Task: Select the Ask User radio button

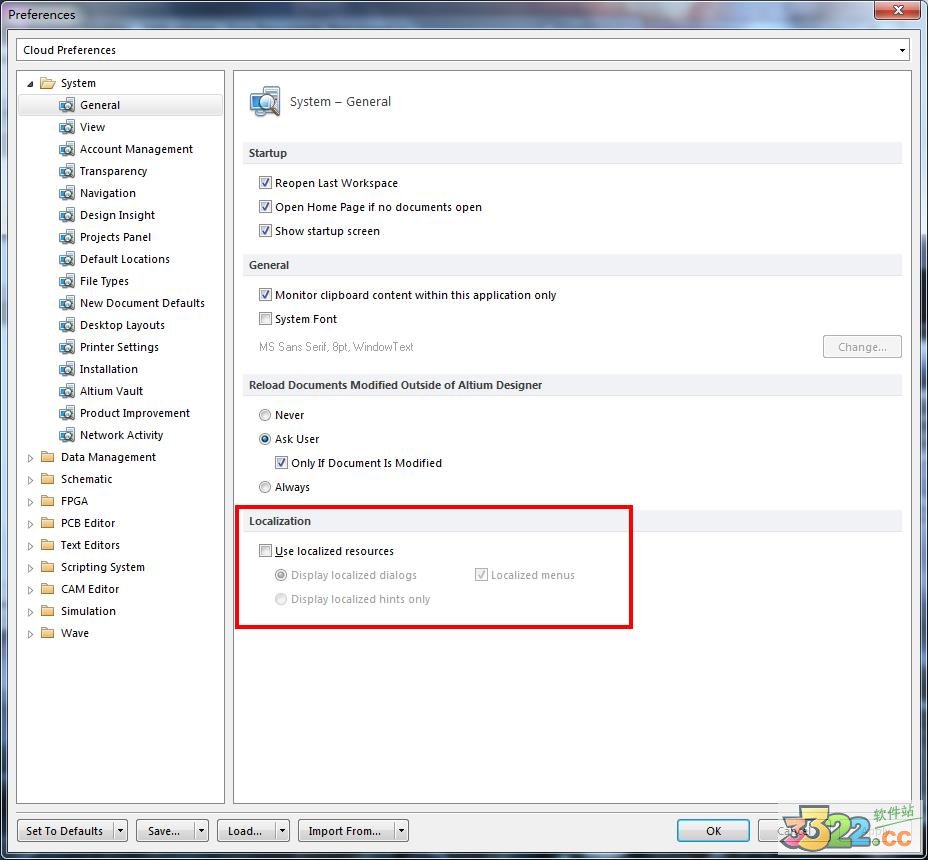Action: pos(265,439)
